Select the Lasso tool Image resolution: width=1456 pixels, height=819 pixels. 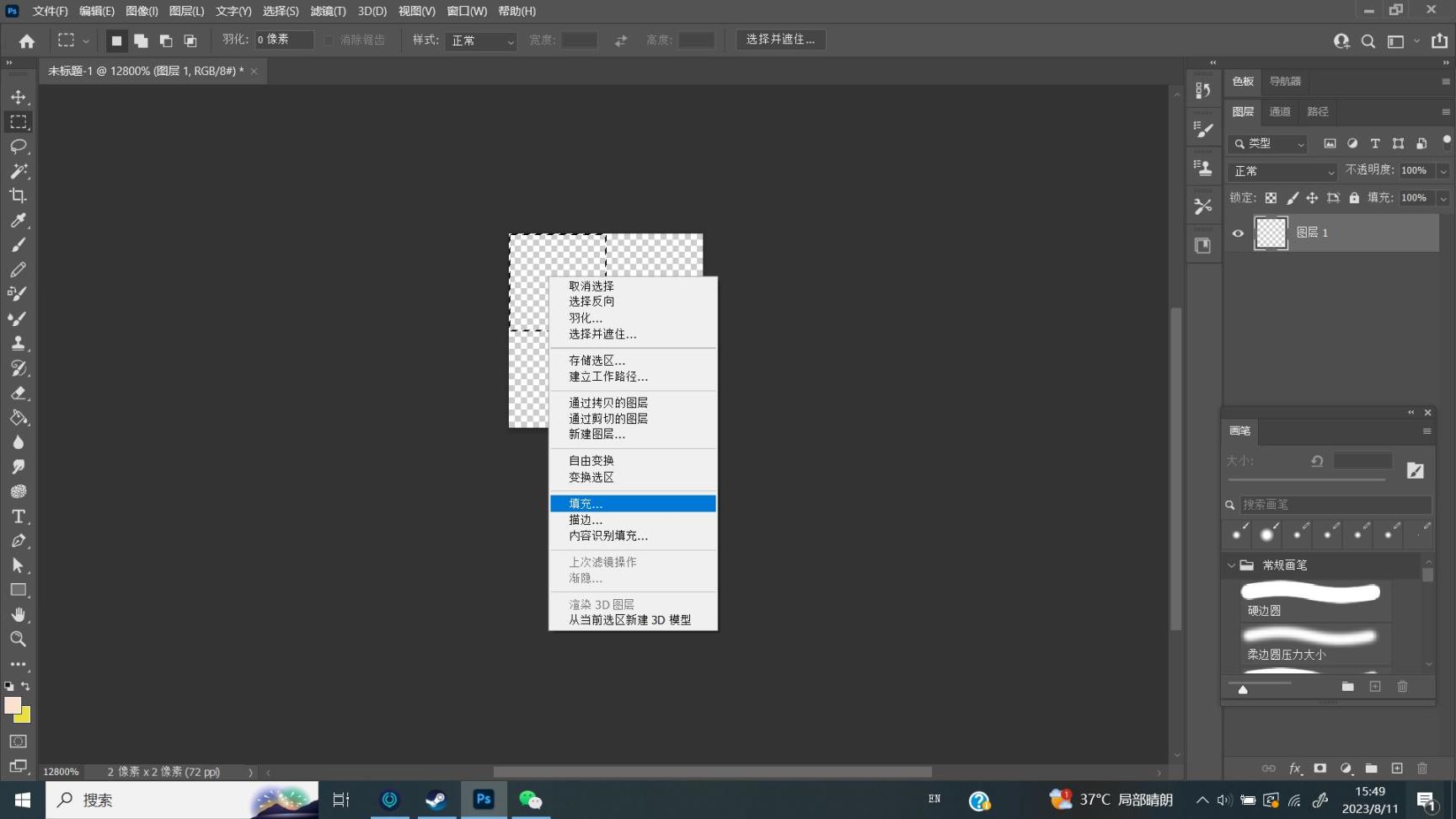[19, 147]
